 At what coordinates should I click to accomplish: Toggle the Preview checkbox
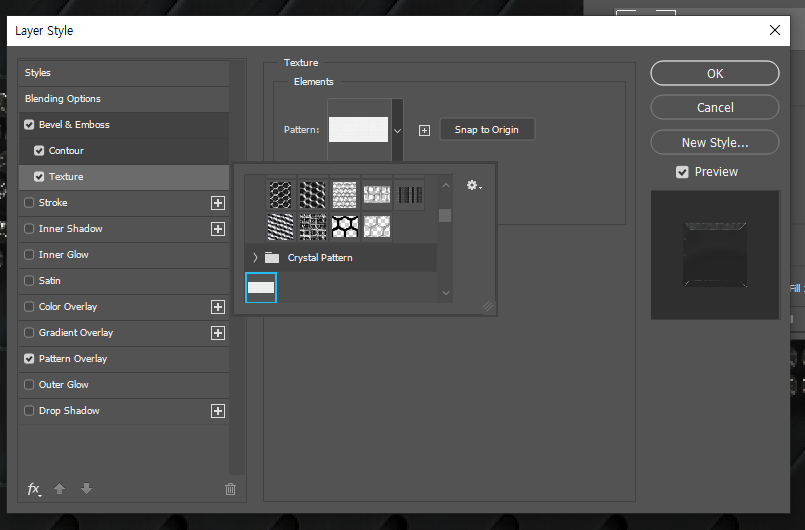[682, 172]
